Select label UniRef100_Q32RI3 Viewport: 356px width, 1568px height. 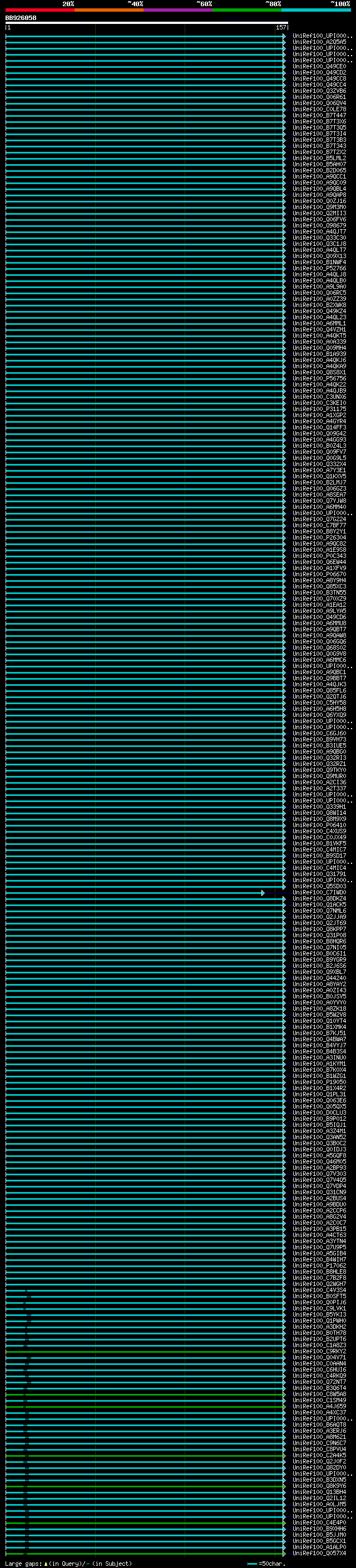[x=319, y=757]
